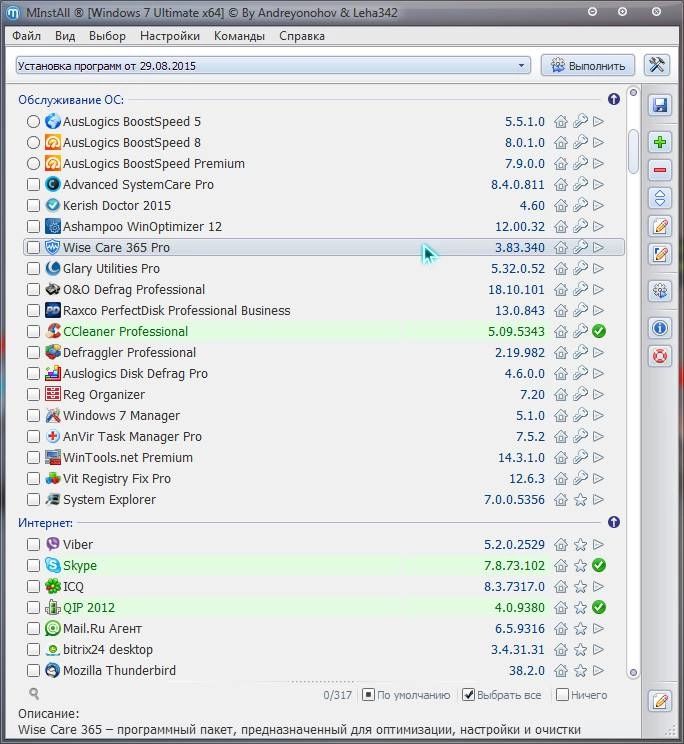Viewport: 684px width, 744px height.
Task: Open the Установка программ profile dropdown
Action: pyautogui.click(x=273, y=65)
